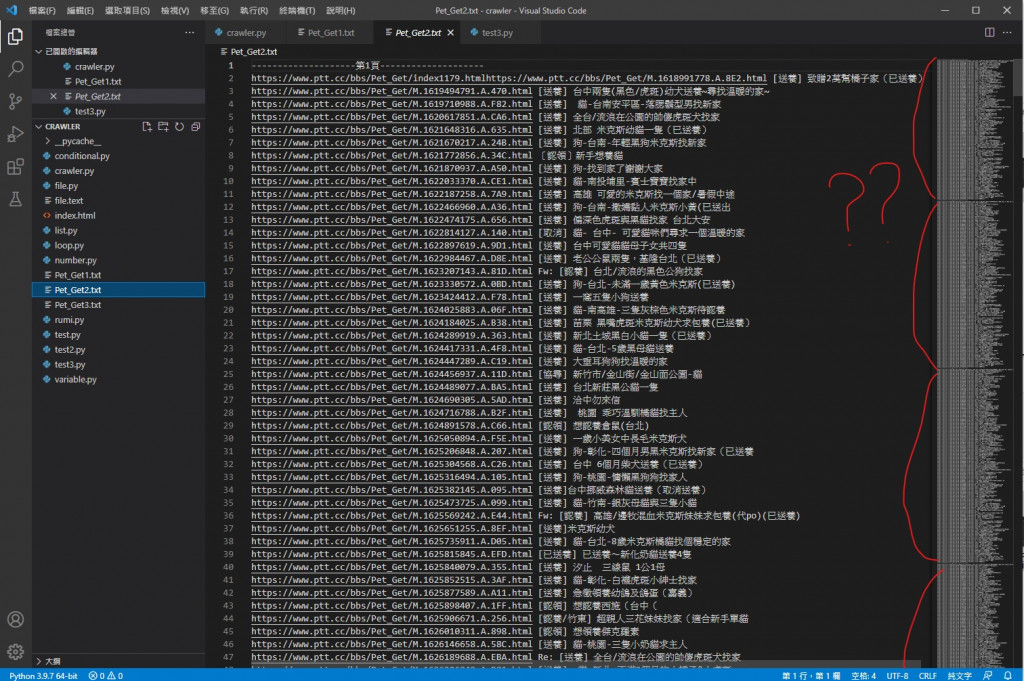Open Pet_Get3.txt in explorer
This screenshot has width=1024, height=681.
pos(78,305)
